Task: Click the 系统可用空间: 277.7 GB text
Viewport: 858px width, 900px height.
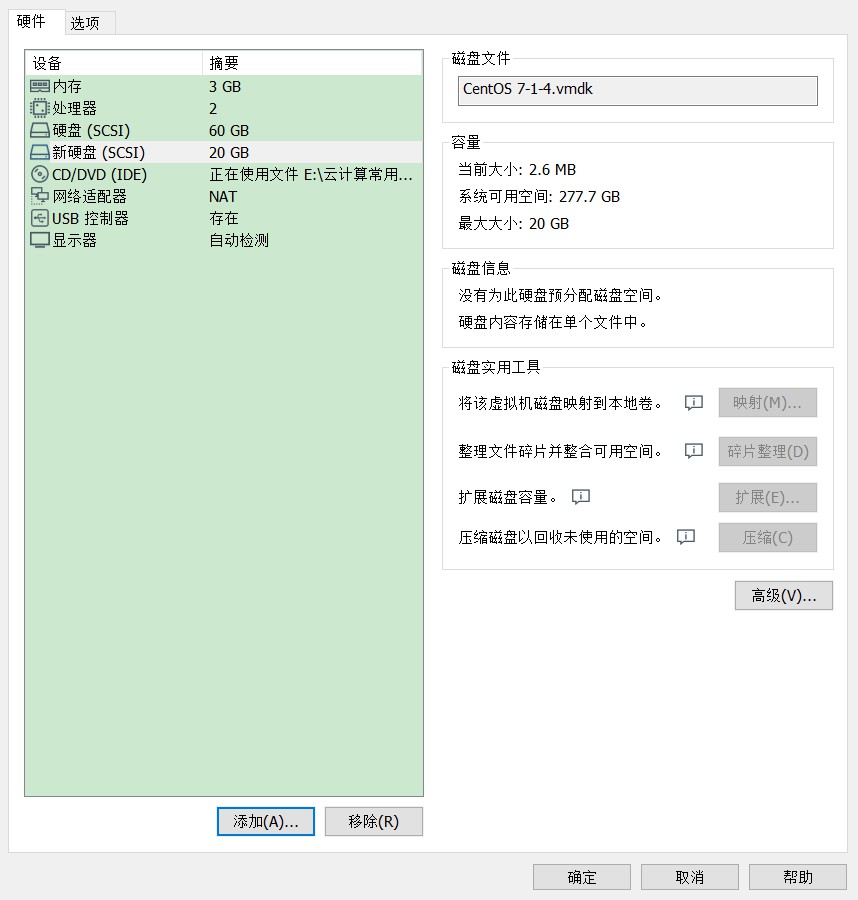Action: click(539, 197)
